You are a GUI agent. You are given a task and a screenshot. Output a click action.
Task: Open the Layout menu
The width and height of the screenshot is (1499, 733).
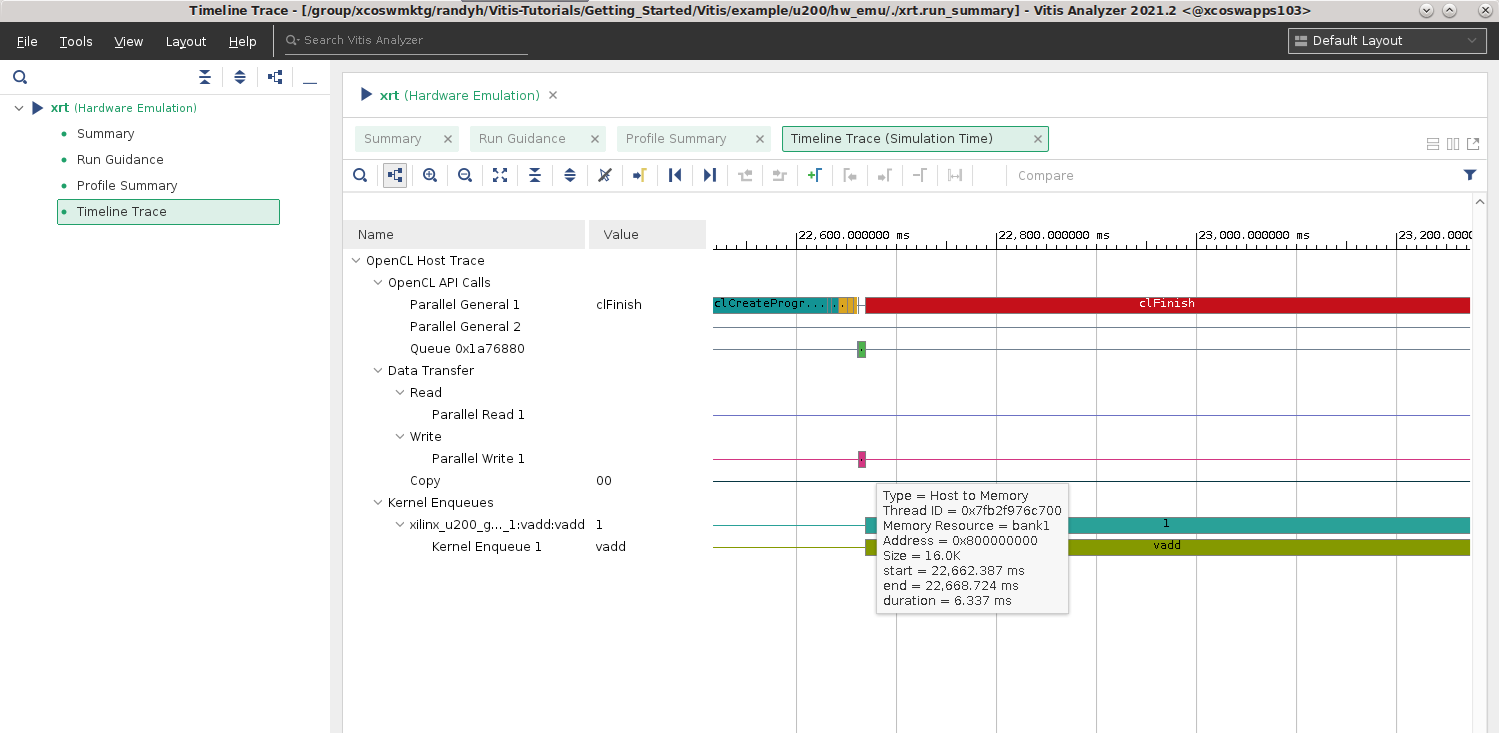pos(186,41)
